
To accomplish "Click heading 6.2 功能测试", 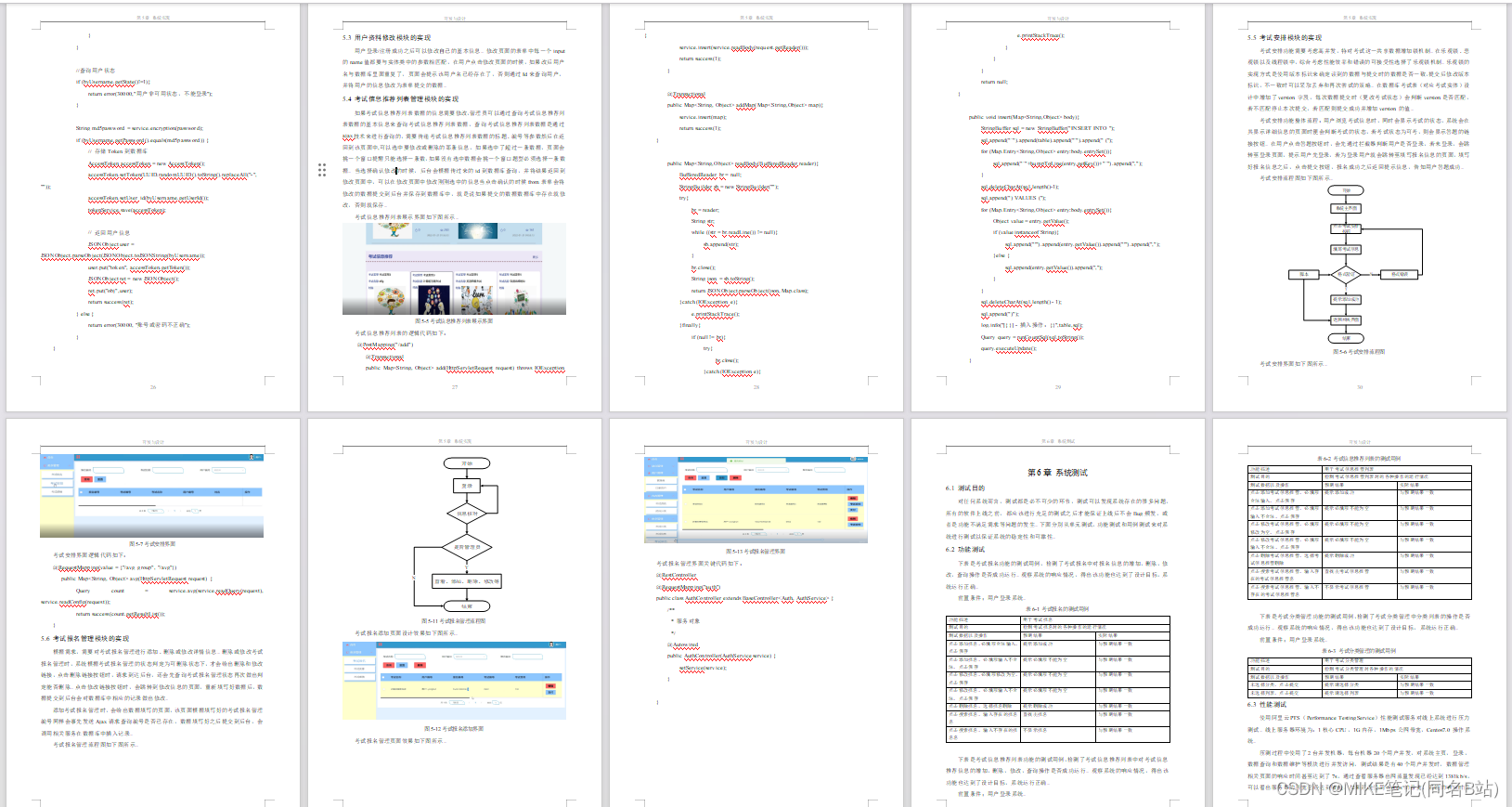I will [965, 550].
